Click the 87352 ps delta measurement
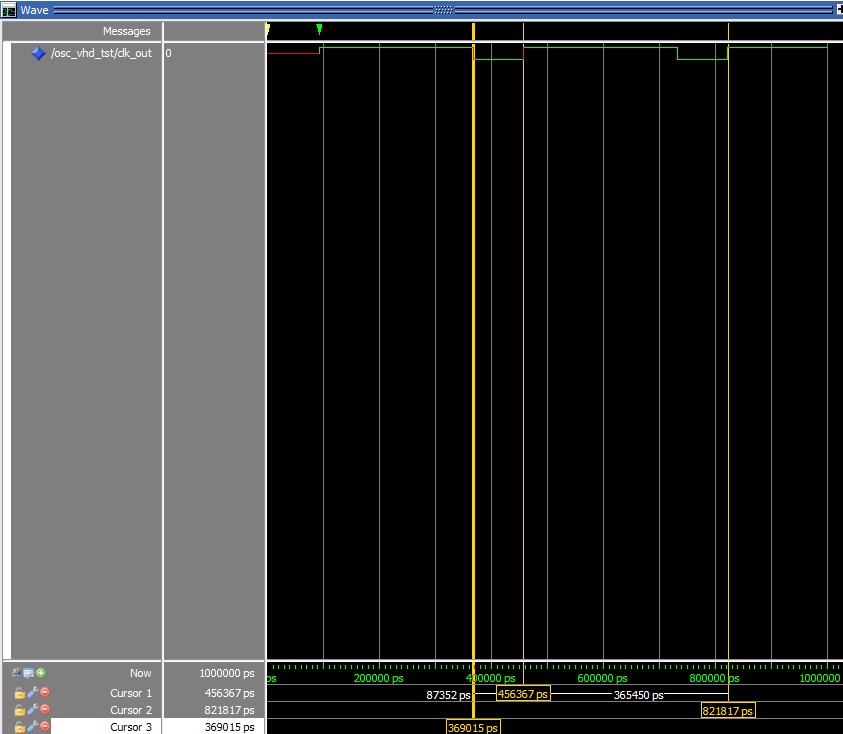The width and height of the screenshot is (843, 734). coord(448,695)
